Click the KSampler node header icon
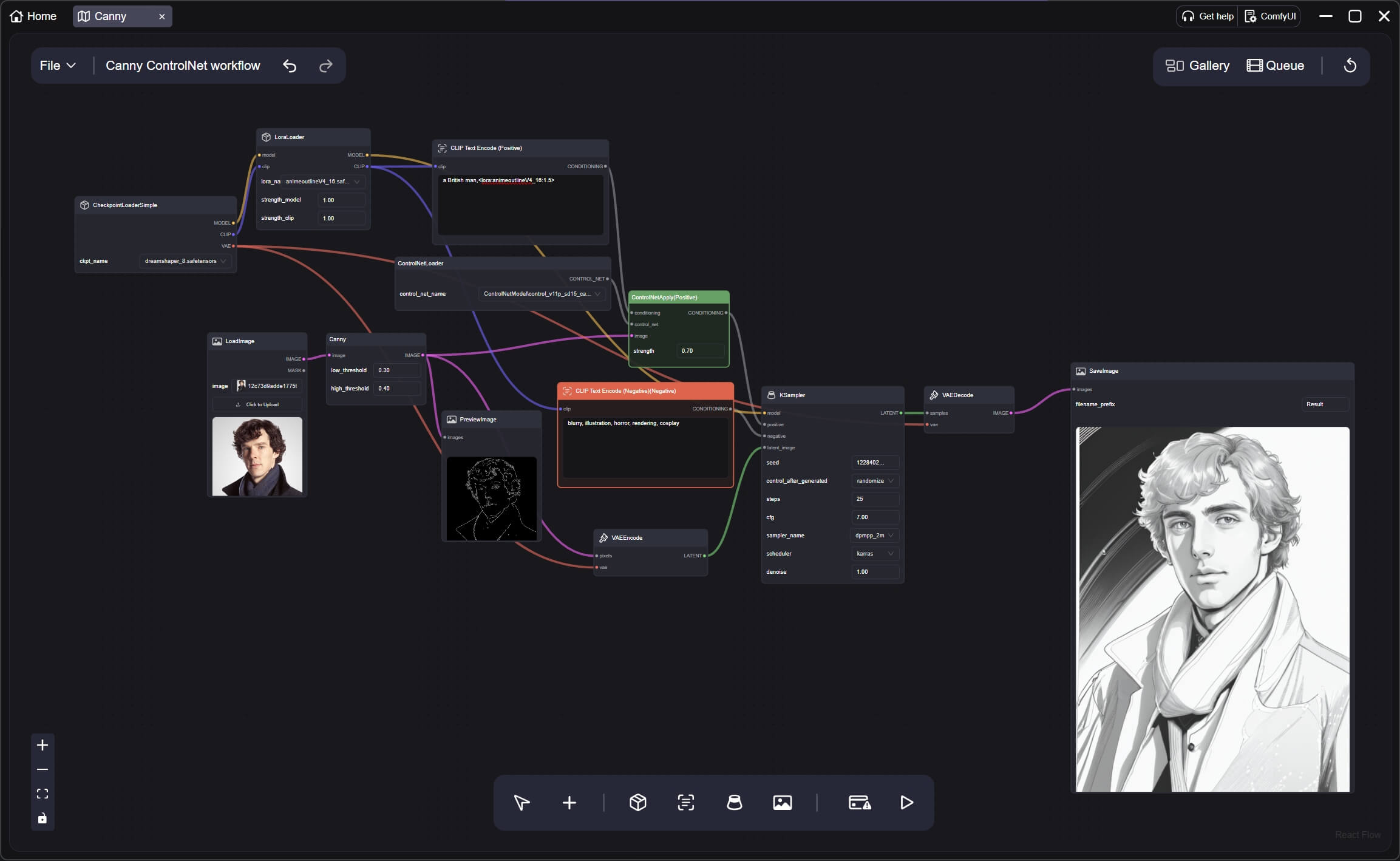Viewport: 1400px width, 861px height. pos(771,395)
